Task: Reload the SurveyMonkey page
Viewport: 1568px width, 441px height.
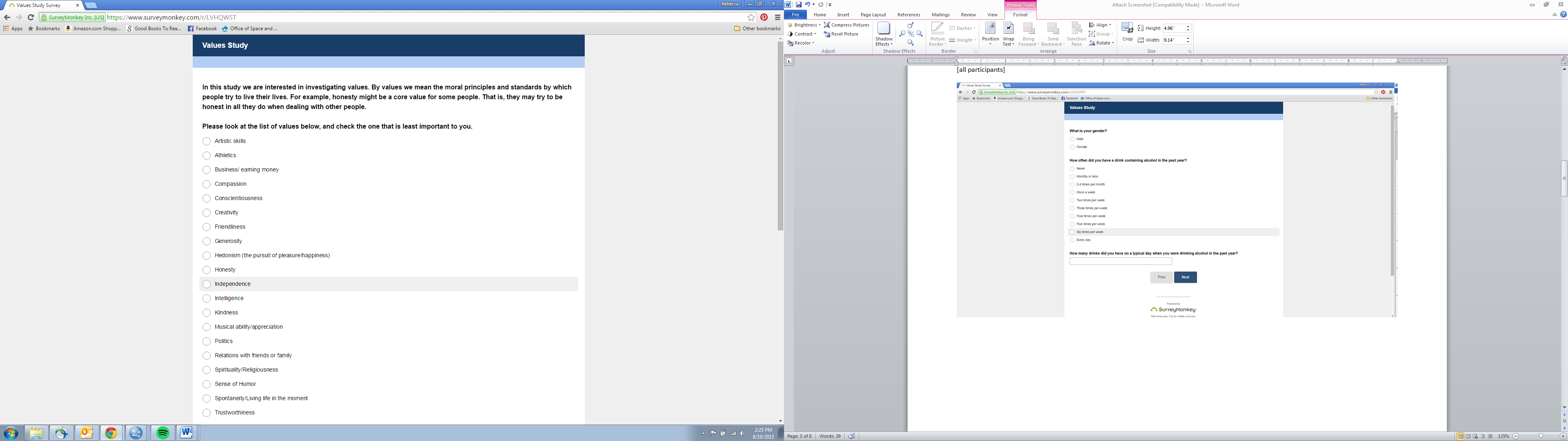Action: [31, 18]
